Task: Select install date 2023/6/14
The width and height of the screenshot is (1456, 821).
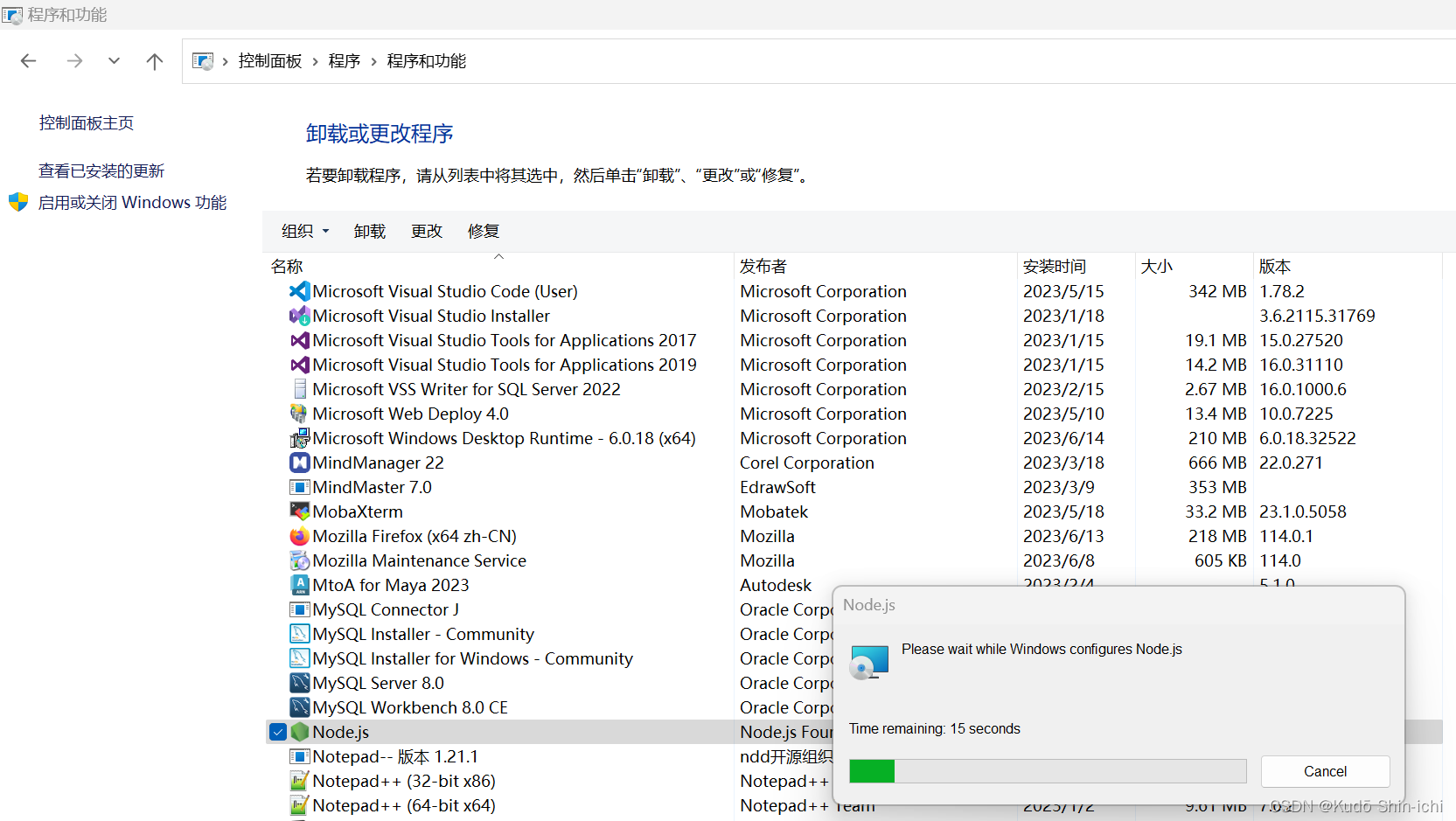Action: (x=1063, y=438)
